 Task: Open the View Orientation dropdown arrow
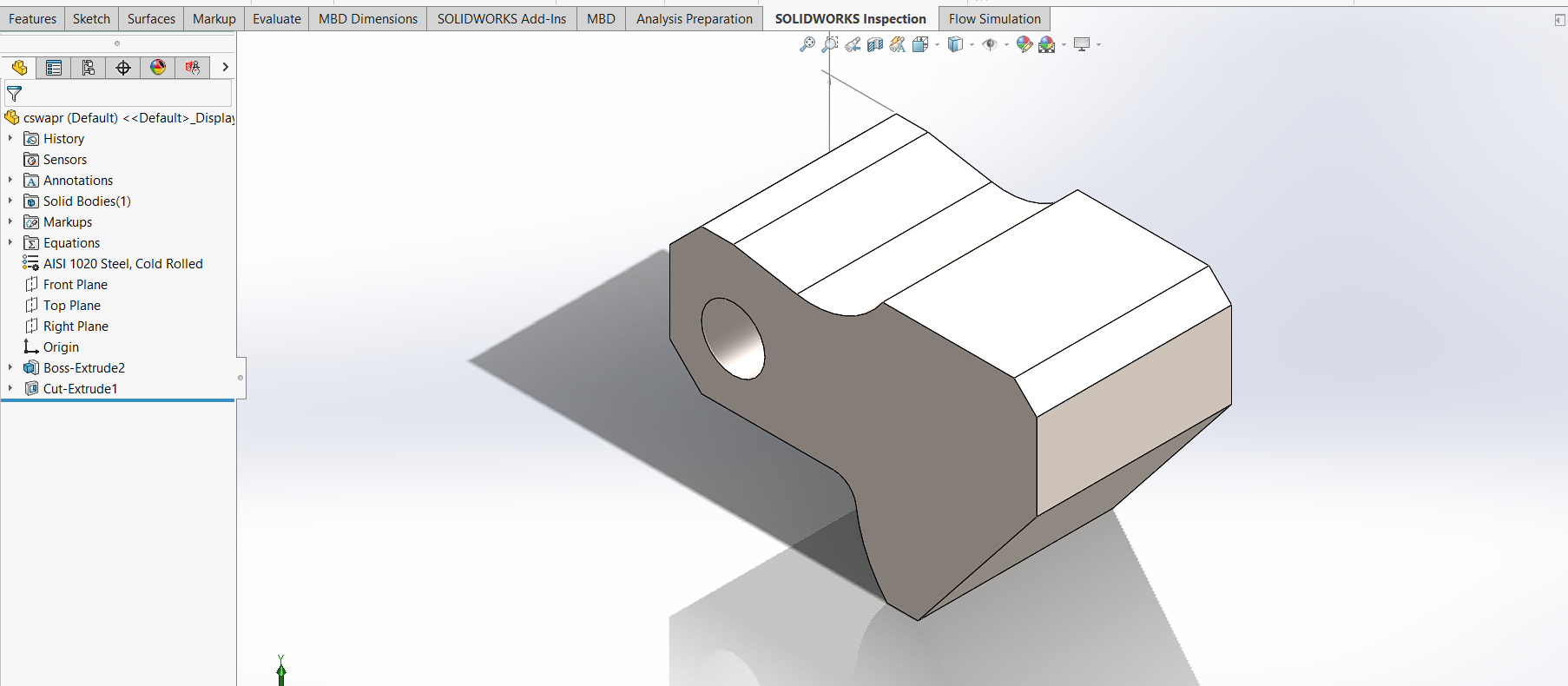tap(937, 44)
